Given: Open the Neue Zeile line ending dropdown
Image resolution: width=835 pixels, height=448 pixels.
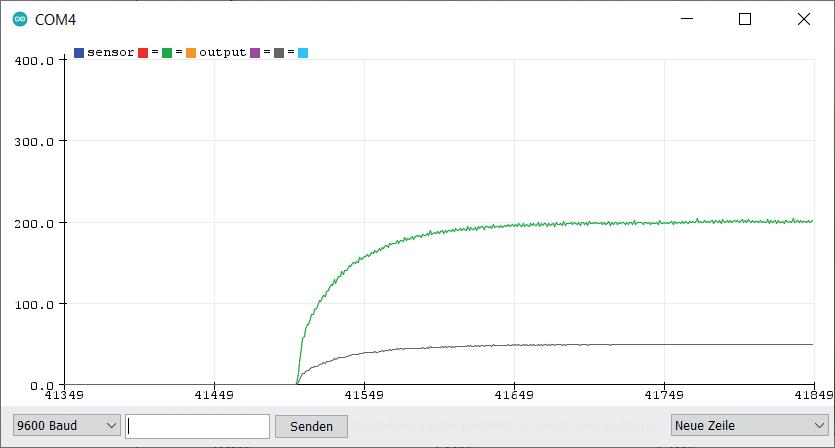Looking at the screenshot, I should pos(749,426).
